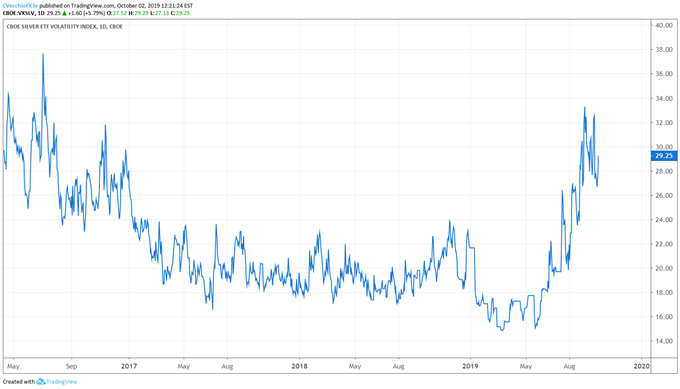The image size is (680, 389).
Task: Click the H:29.29 high value
Action: pos(138,13)
